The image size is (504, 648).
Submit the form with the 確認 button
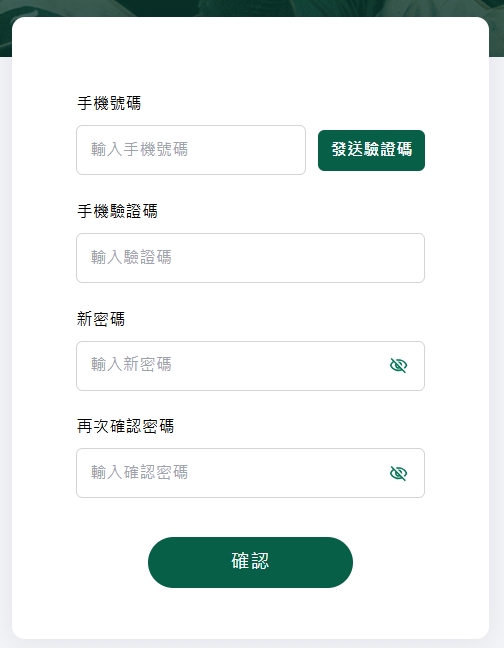[x=250, y=562]
